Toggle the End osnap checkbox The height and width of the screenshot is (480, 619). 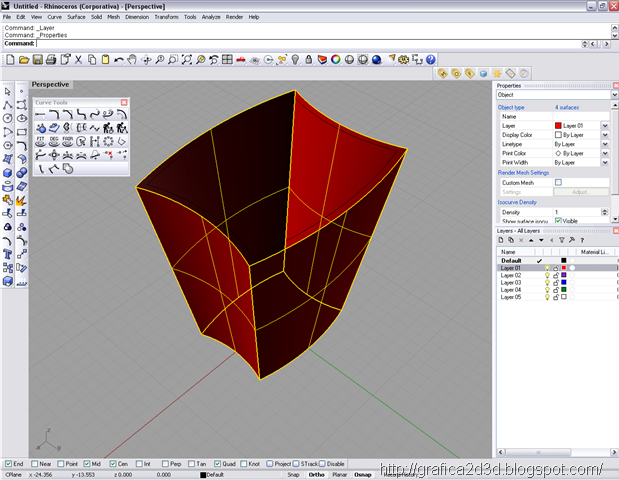click(x=8, y=463)
